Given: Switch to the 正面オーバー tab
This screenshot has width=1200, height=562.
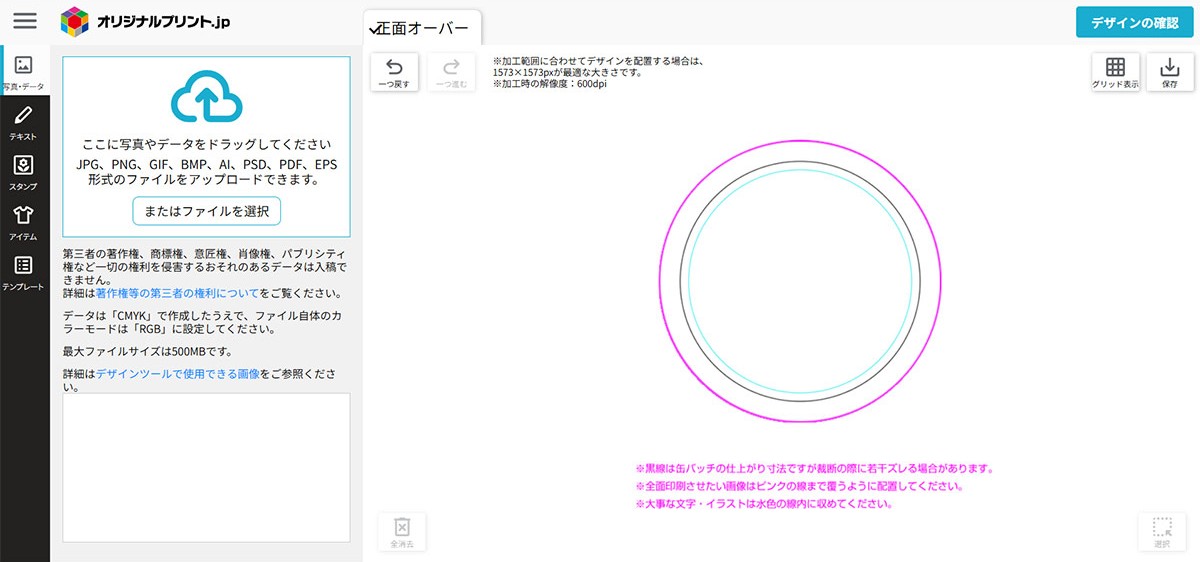Looking at the screenshot, I should pos(423,28).
